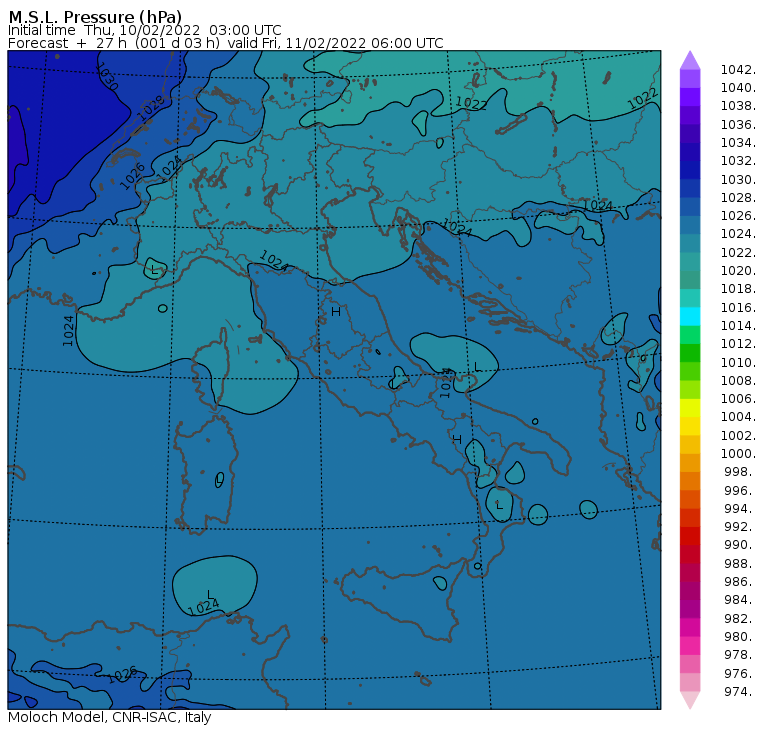Click the 1026 contour label at map bottom-left
This screenshot has width=760, height=731.
[x=122, y=675]
